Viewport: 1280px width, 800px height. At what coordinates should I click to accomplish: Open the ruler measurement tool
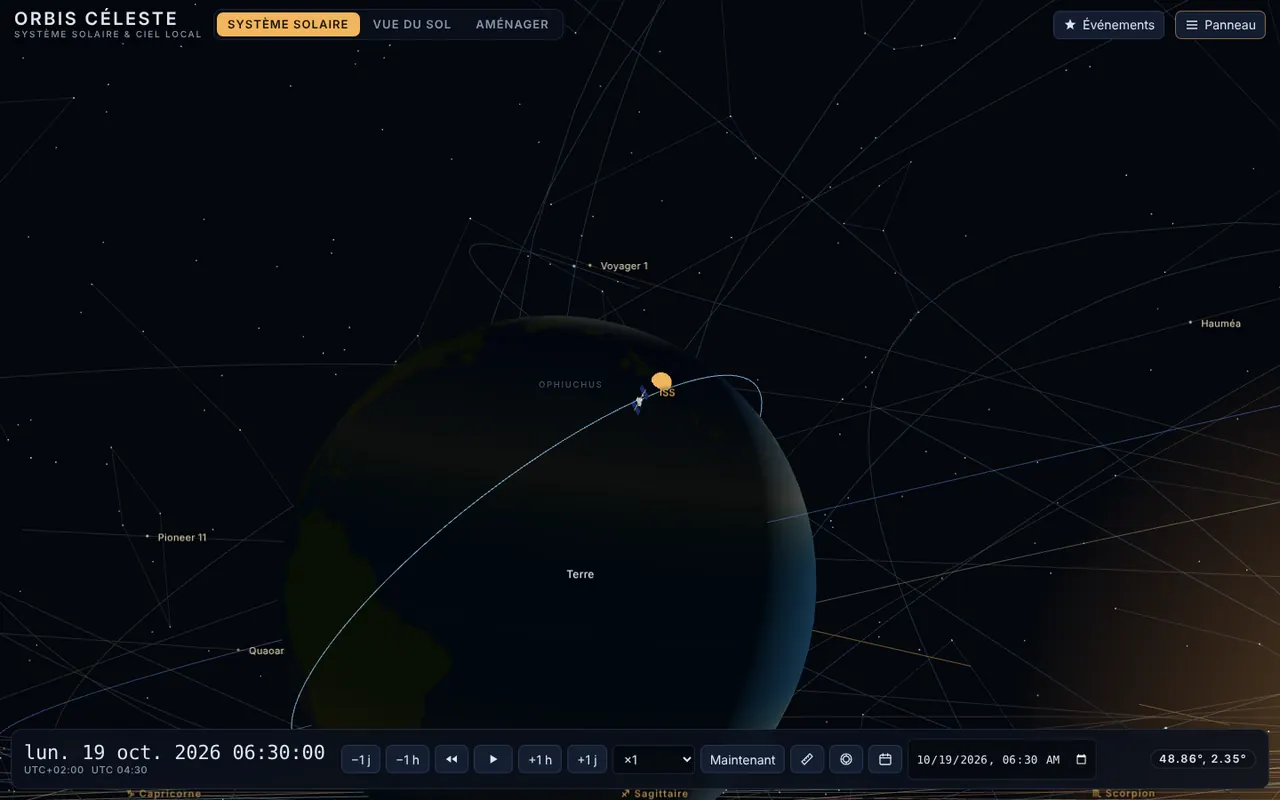pos(807,760)
